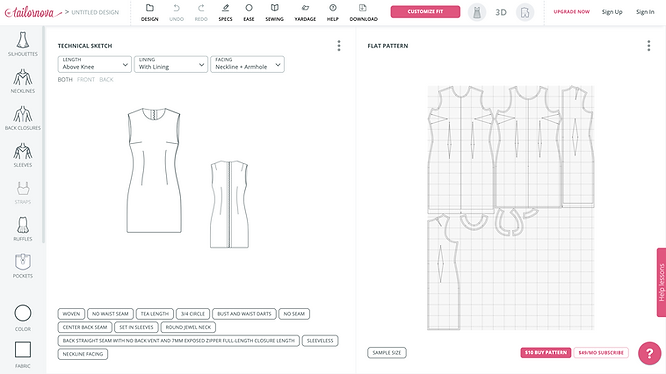Open the Silhouettes panel

click(23, 44)
